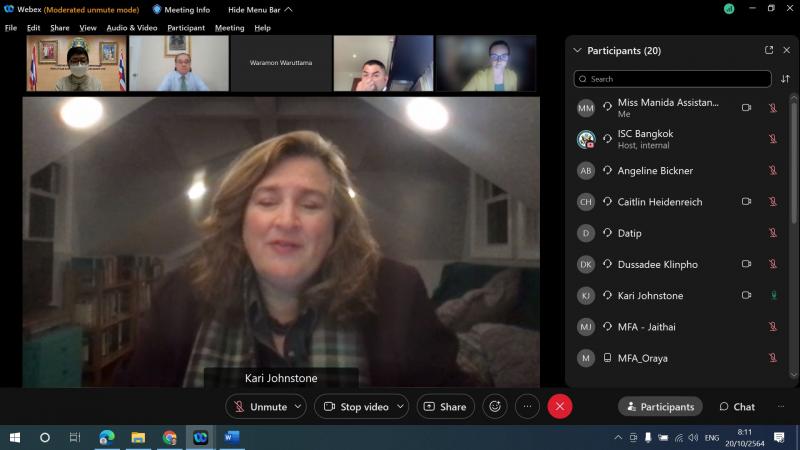Unmute the microphone

coord(260,407)
